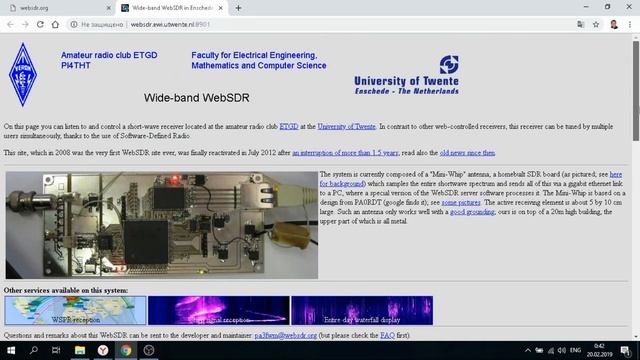Open the battery status tray icon
The height and width of the screenshot is (360, 640).
(539, 350)
